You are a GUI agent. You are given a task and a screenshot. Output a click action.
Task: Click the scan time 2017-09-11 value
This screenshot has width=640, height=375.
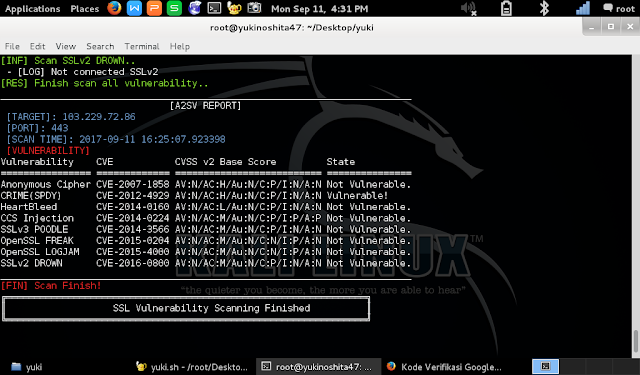point(152,139)
